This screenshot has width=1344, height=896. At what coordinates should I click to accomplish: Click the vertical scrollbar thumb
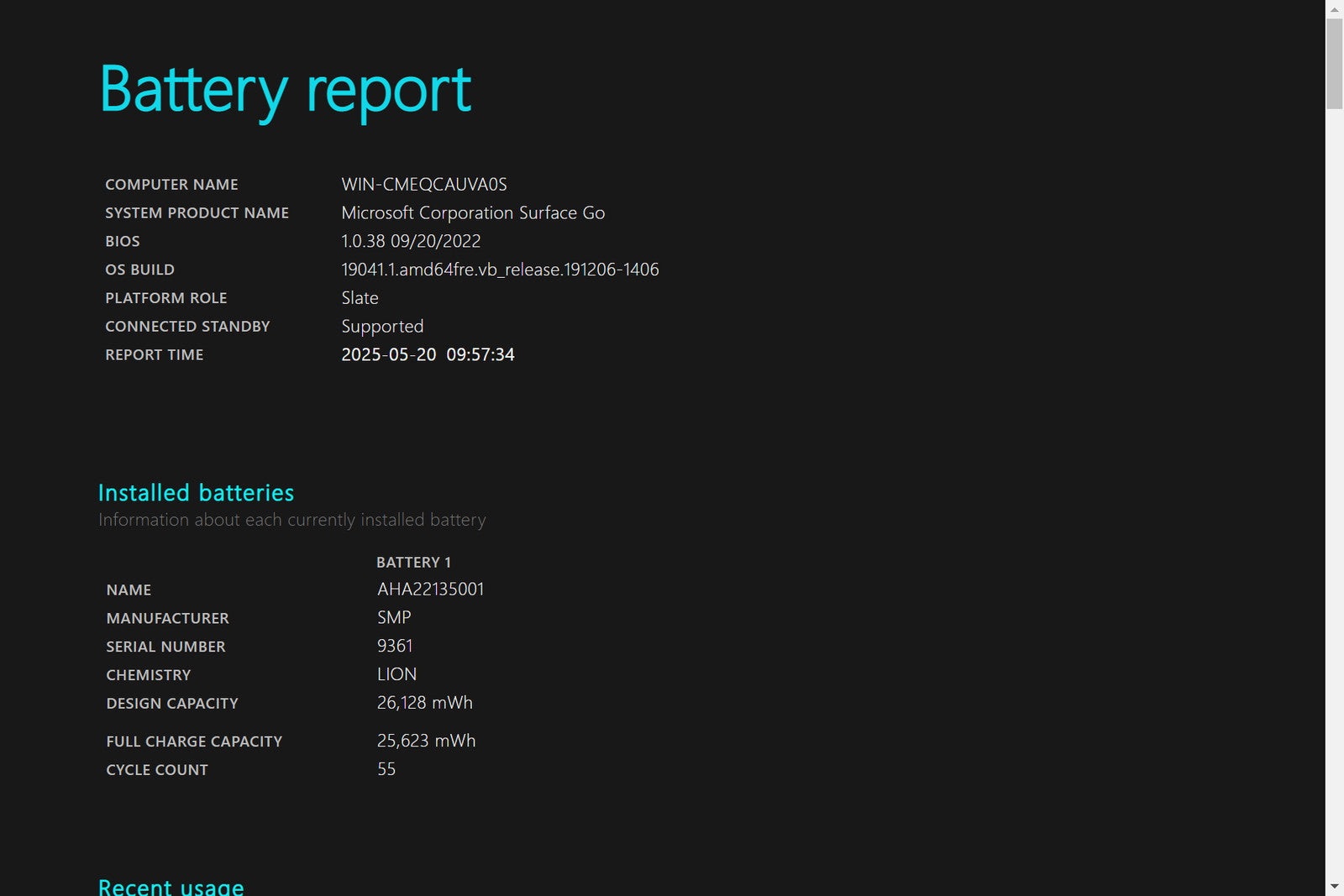click(x=1335, y=63)
